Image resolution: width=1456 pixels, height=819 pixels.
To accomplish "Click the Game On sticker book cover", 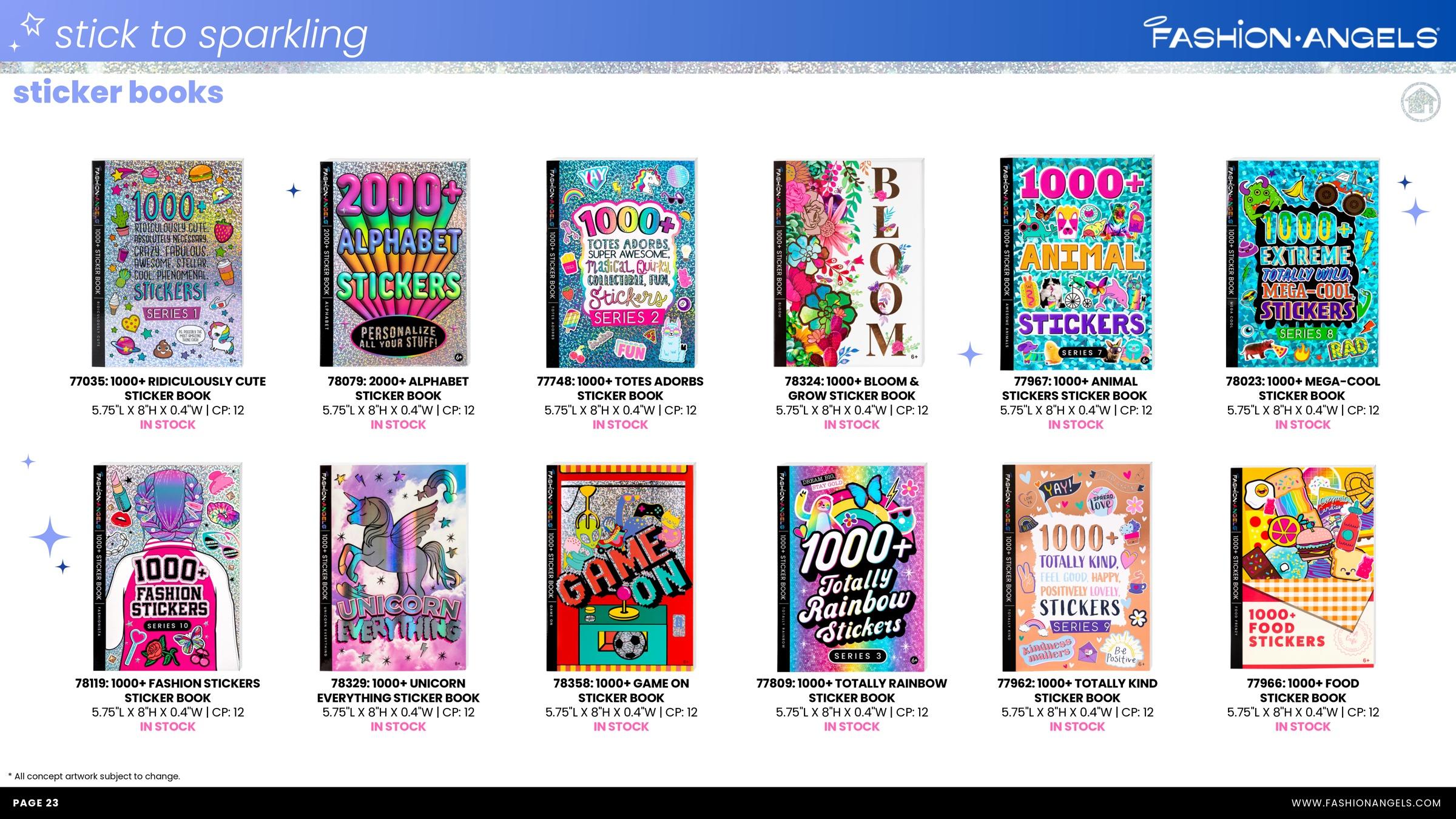I will [621, 567].
